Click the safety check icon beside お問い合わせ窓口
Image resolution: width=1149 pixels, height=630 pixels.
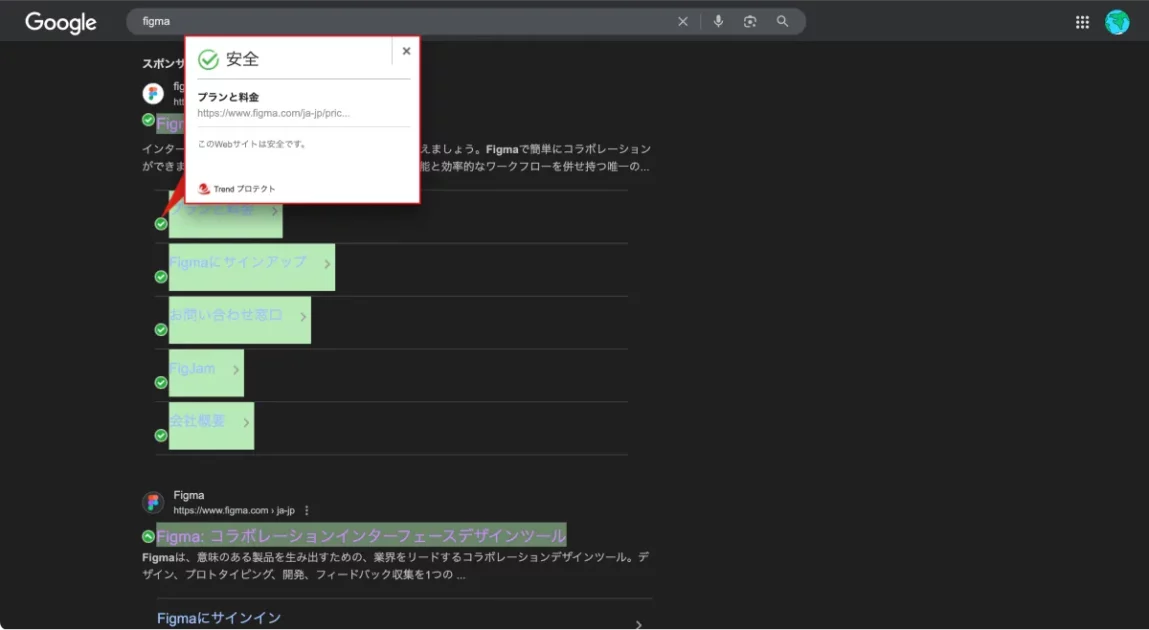[161, 330]
